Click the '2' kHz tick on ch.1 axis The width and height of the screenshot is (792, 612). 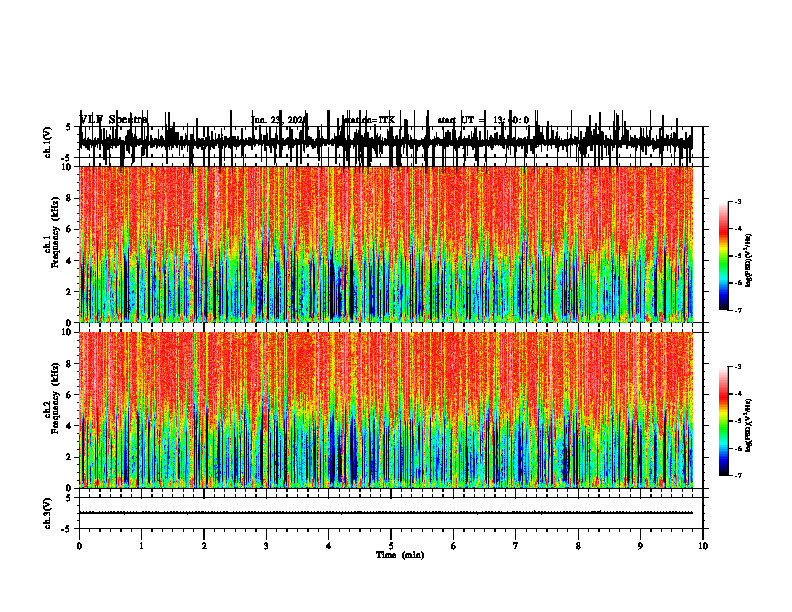coord(70,292)
